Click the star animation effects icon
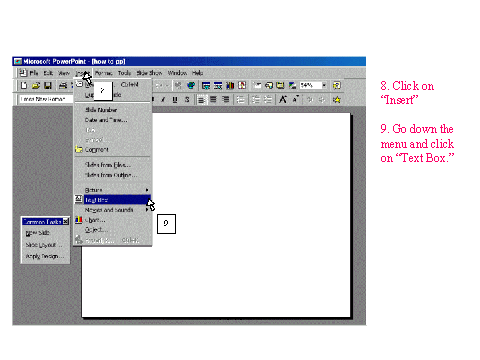This screenshot has width=480, height=360. point(337,99)
